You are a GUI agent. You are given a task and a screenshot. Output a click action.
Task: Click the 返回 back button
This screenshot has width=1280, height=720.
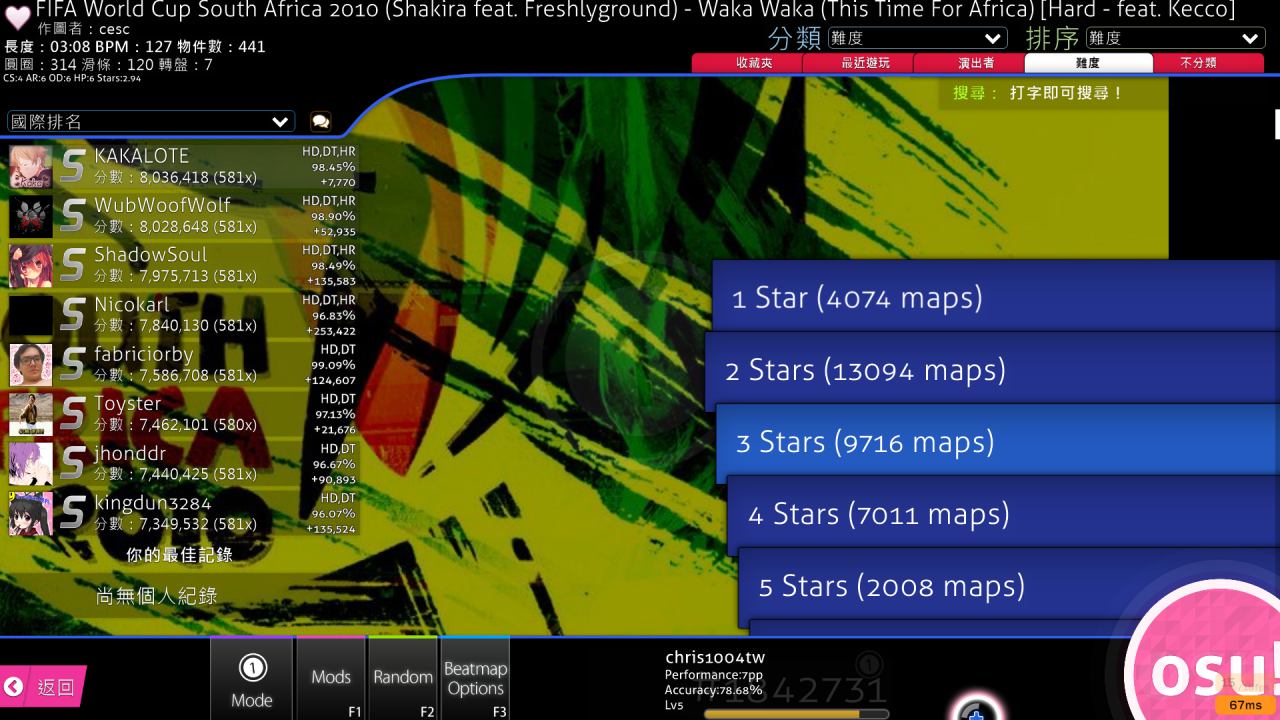42,687
